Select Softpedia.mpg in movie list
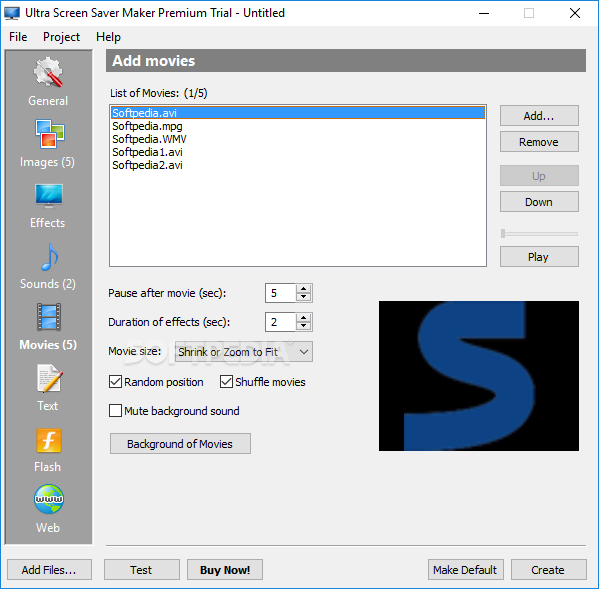 point(298,126)
